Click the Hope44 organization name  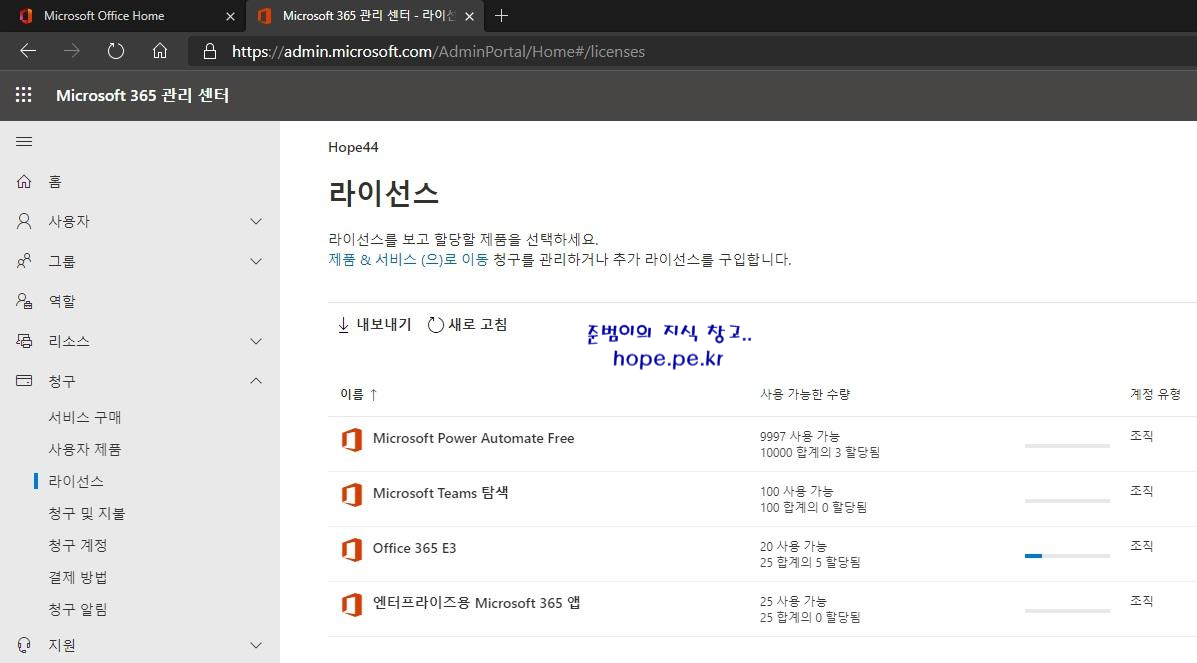tap(353, 147)
